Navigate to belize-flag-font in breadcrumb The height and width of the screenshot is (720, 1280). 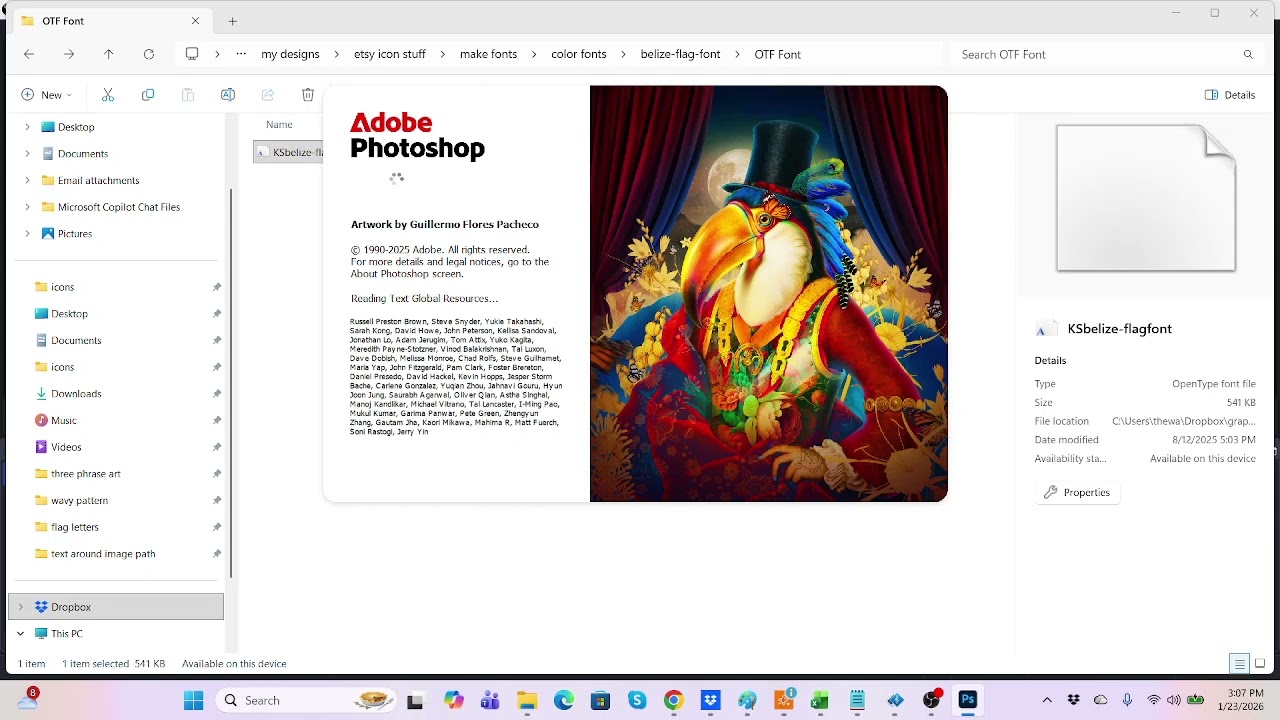pyautogui.click(x=680, y=54)
